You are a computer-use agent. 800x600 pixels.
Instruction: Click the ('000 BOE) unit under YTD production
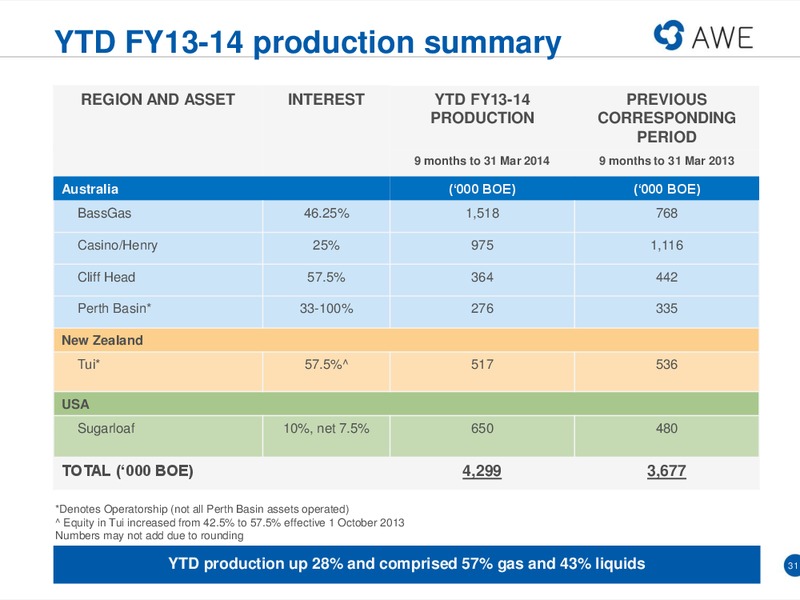tap(482, 189)
